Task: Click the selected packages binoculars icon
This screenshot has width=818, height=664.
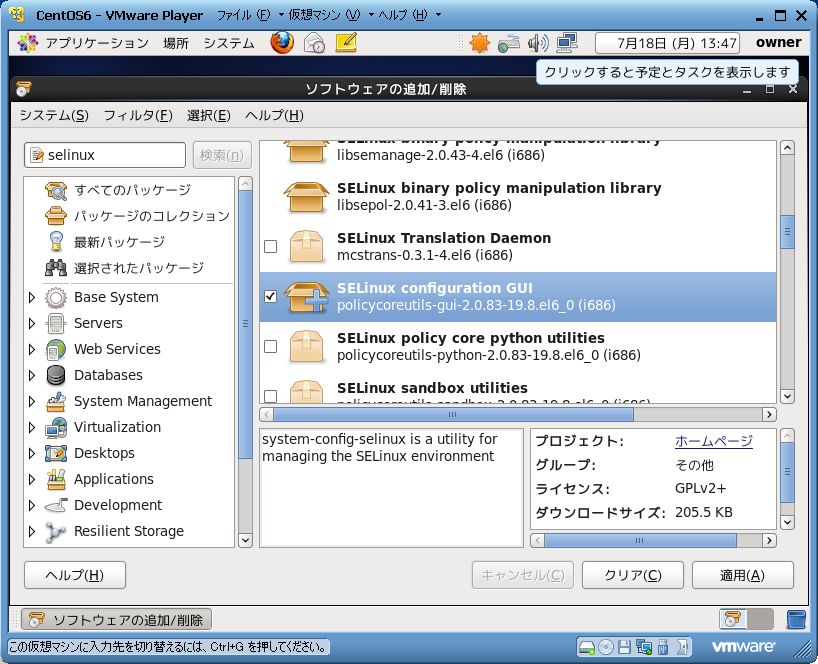Action: pyautogui.click(x=56, y=268)
